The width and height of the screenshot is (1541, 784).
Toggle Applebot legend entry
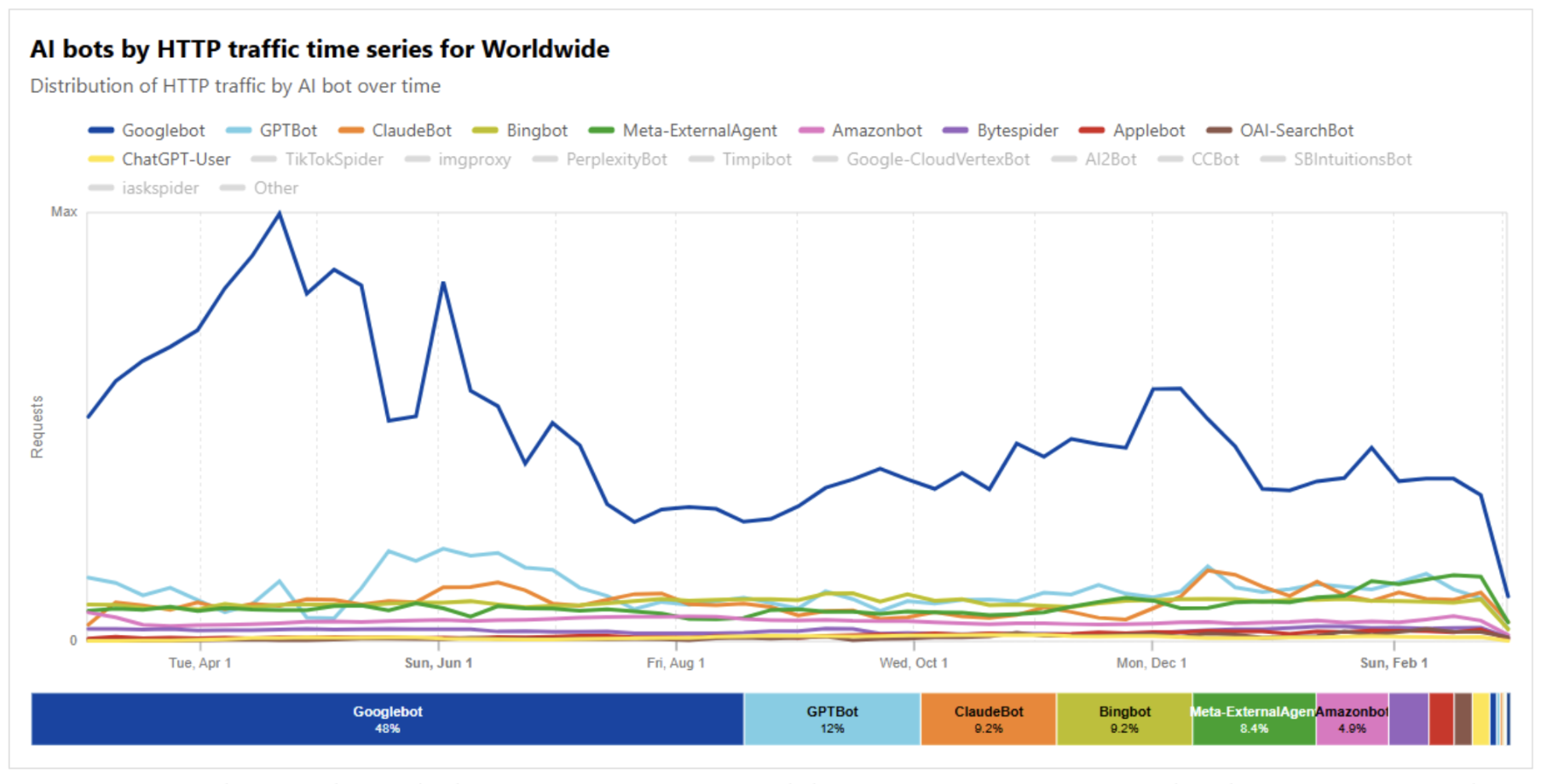(x=1148, y=130)
